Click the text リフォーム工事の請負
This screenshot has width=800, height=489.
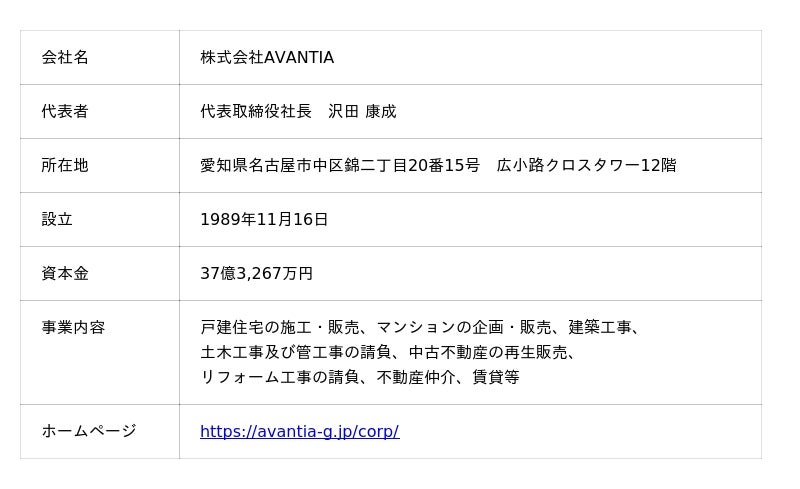pos(280,378)
